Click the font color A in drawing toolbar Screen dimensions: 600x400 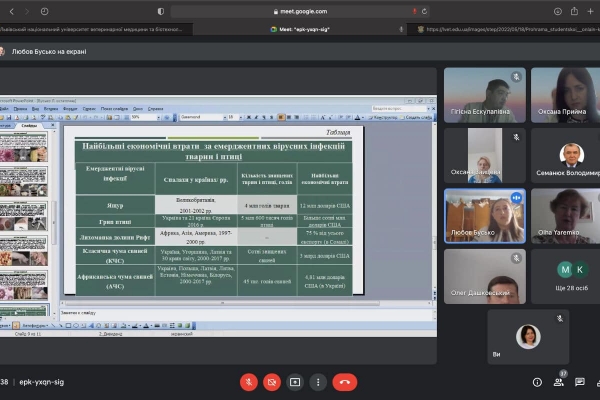145,326
